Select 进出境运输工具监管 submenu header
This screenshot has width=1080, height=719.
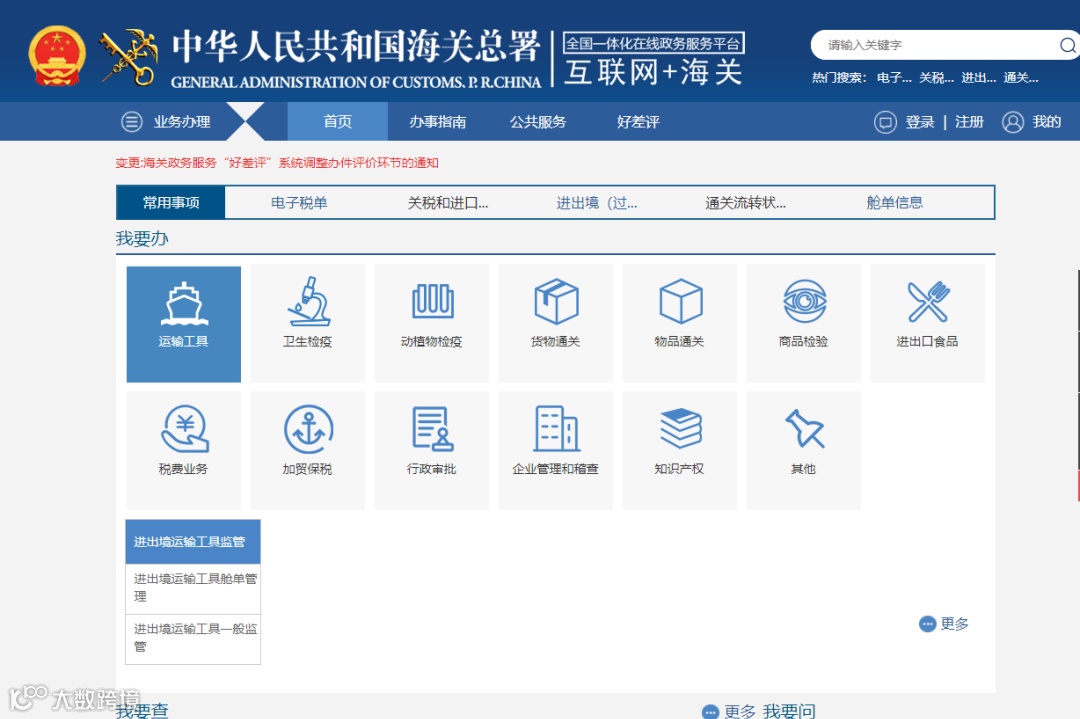click(193, 541)
